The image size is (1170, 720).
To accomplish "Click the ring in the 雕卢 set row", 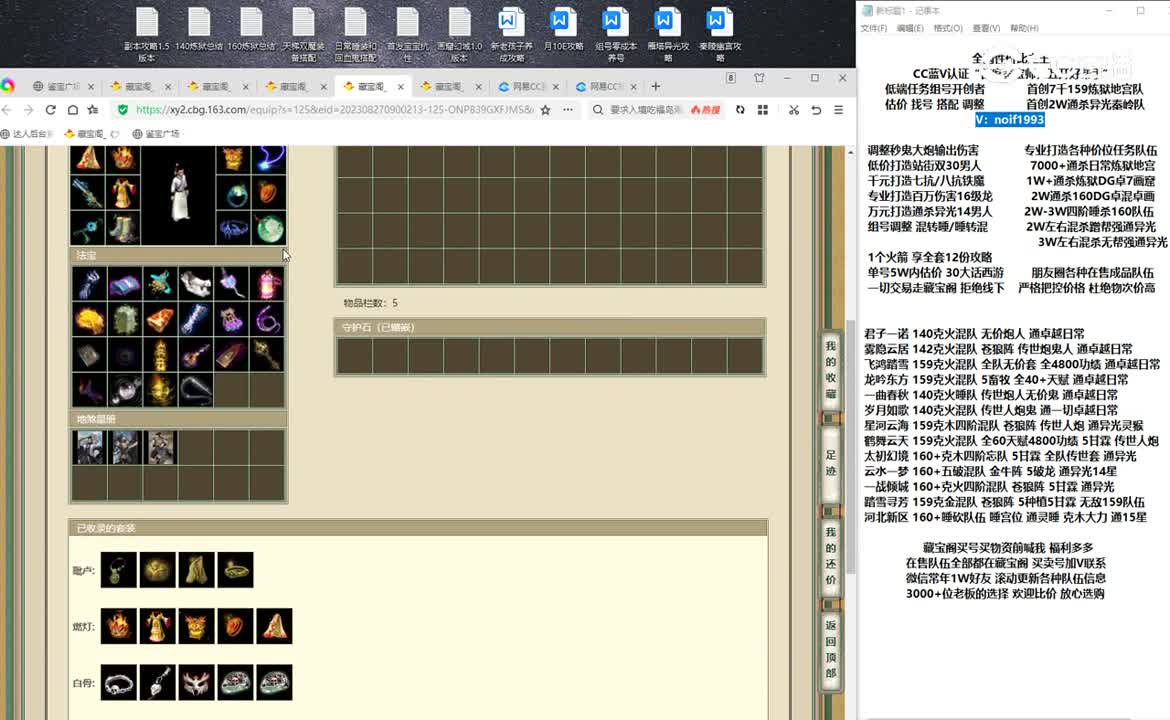I will point(235,570).
